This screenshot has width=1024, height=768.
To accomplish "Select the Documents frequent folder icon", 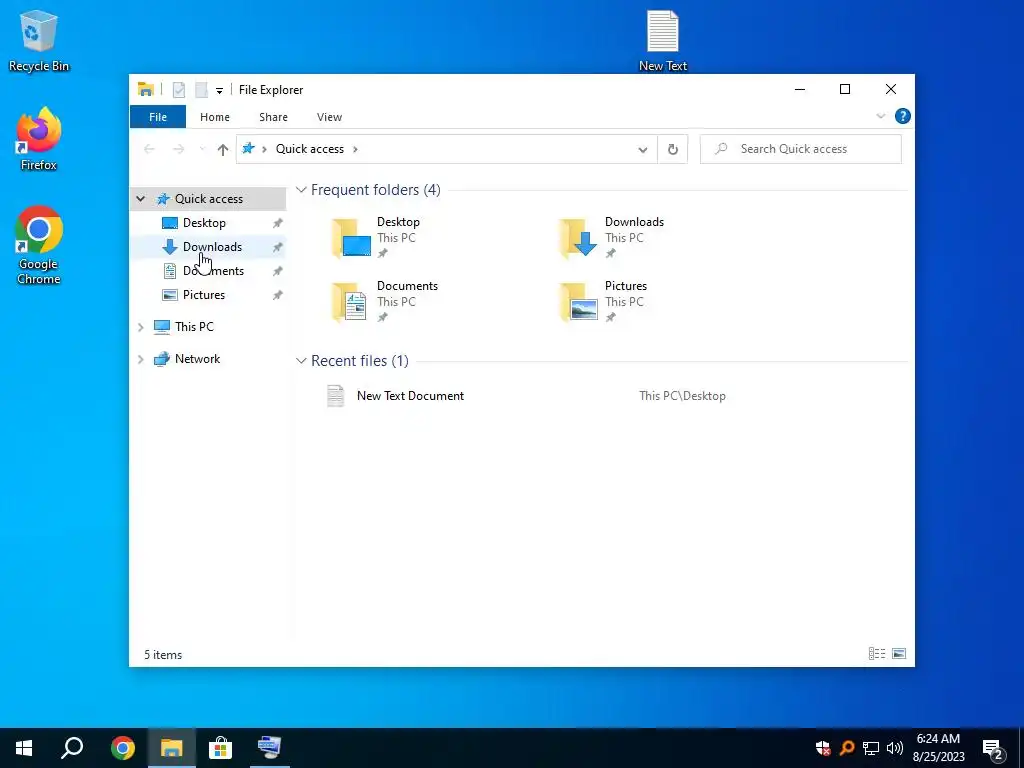I will tap(350, 302).
